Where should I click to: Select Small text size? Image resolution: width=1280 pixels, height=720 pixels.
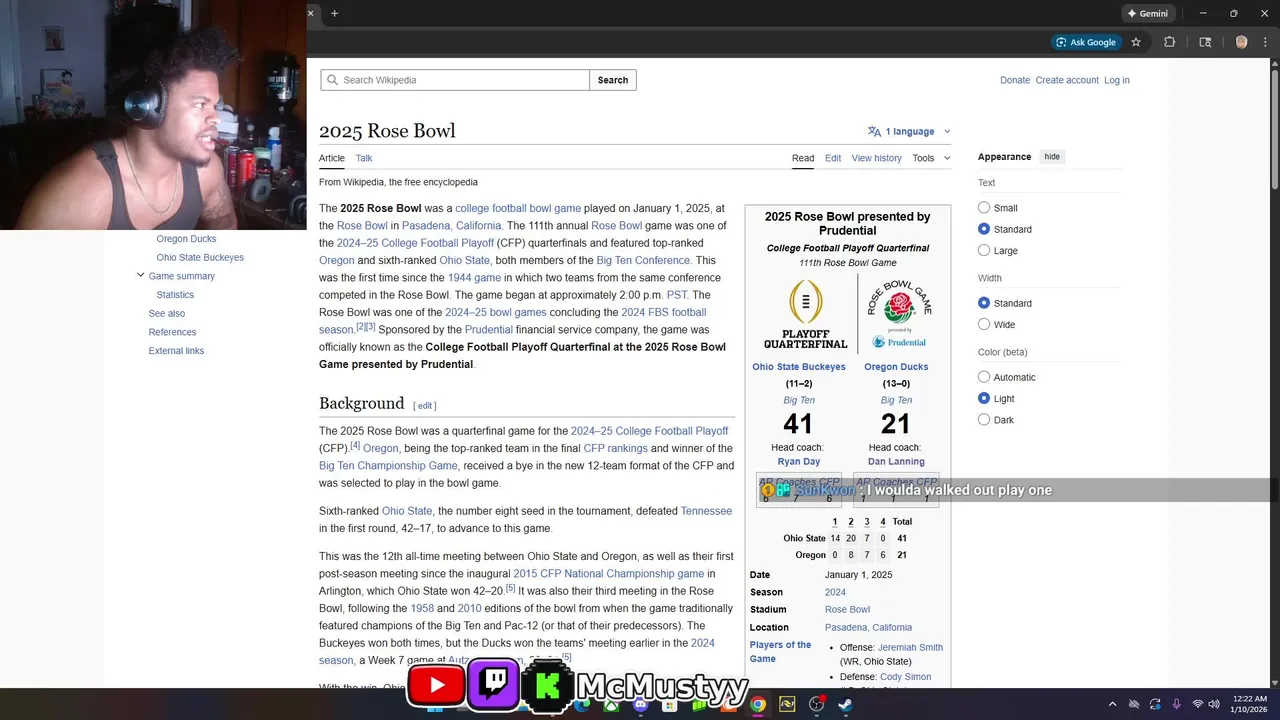(984, 208)
